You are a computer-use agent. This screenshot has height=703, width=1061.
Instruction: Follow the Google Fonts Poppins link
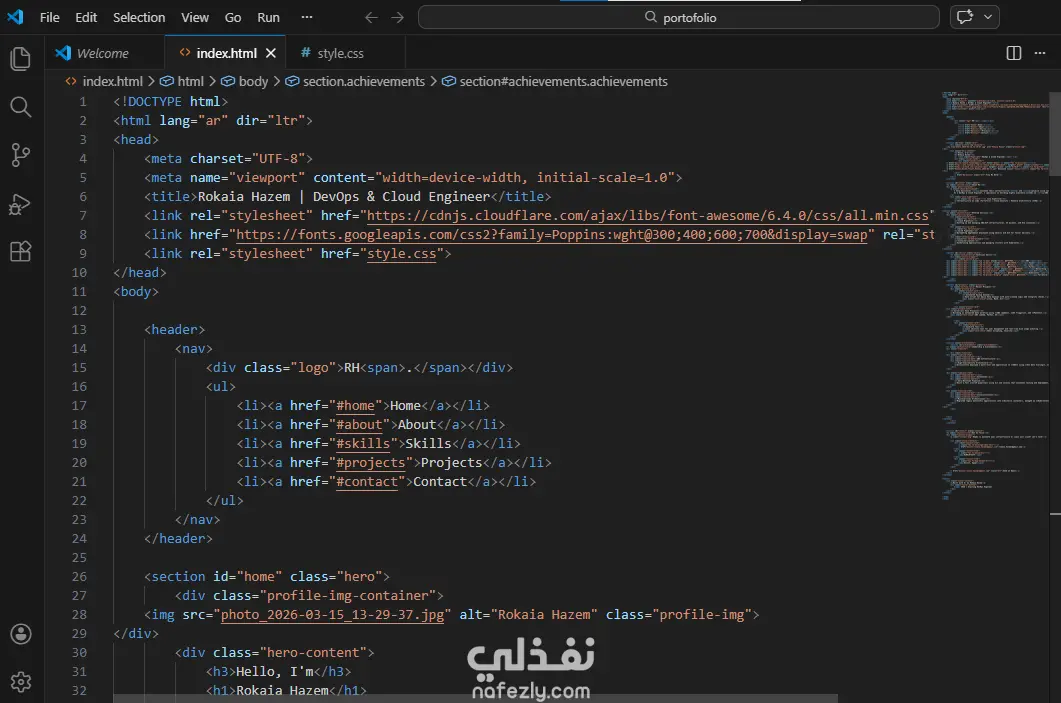coord(551,234)
